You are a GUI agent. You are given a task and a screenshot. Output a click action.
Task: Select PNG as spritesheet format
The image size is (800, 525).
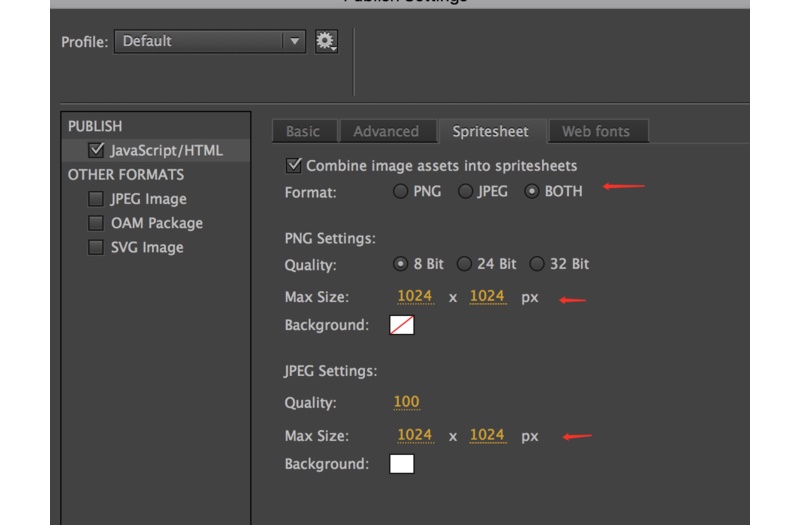tap(401, 191)
